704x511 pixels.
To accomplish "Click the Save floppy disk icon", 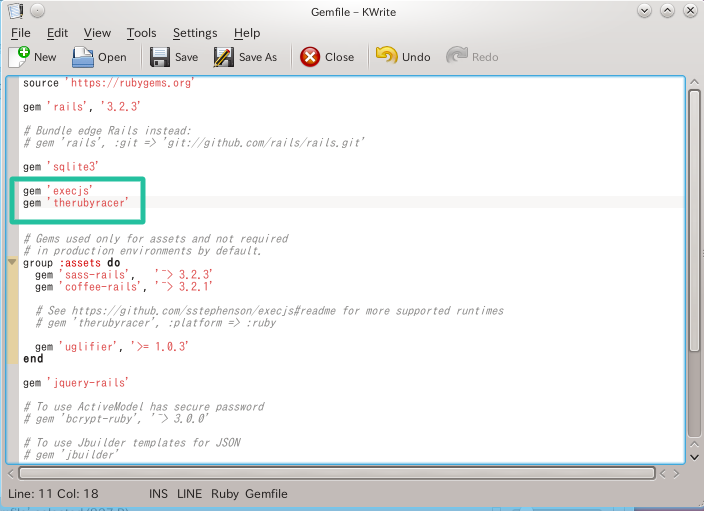I will click(x=160, y=57).
